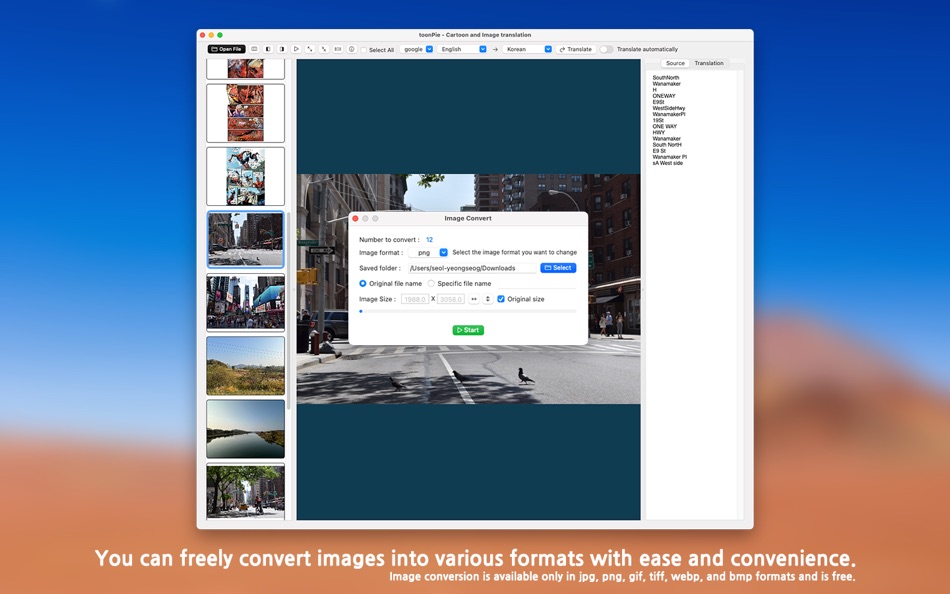
Task: Click the thumbnail list scrollbar
Action: click(289, 310)
